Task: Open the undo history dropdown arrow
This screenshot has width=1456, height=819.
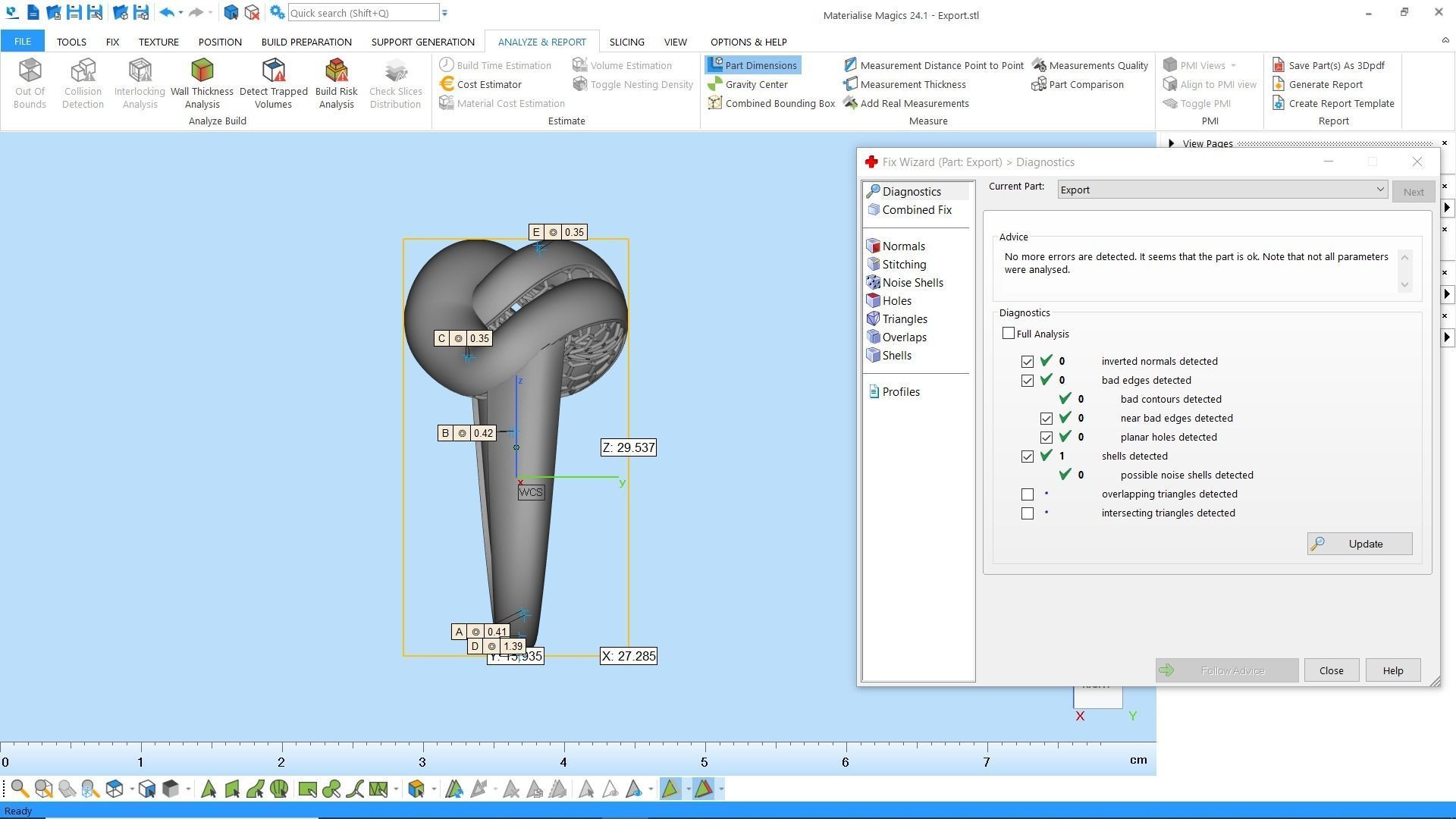Action: pyautogui.click(x=180, y=13)
